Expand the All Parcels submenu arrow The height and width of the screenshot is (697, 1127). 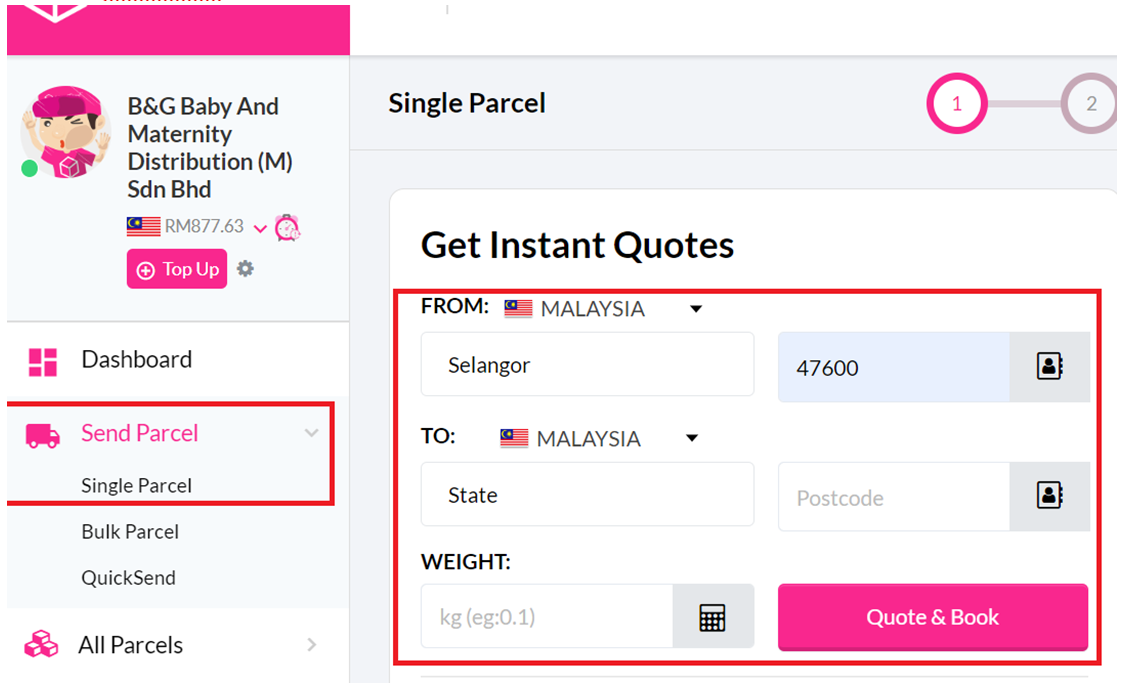pyautogui.click(x=311, y=645)
